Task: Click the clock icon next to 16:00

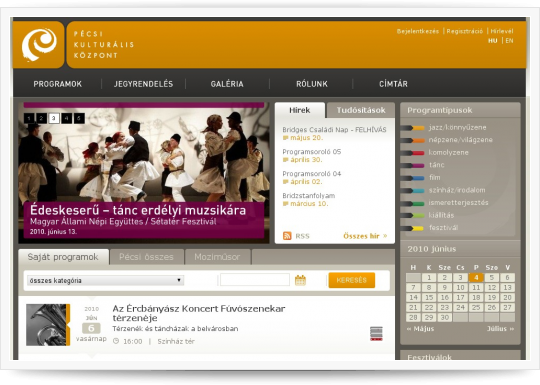Action: pyautogui.click(x=116, y=341)
